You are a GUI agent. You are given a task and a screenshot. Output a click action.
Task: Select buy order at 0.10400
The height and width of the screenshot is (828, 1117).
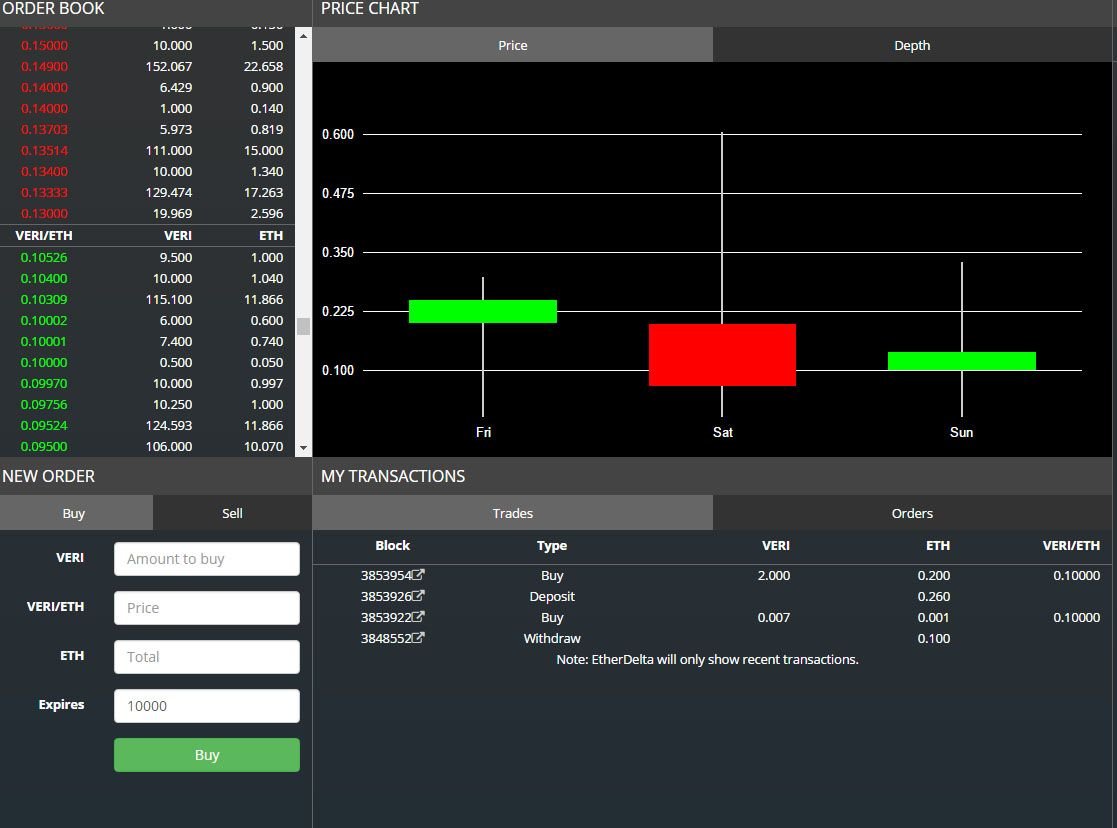[148, 278]
